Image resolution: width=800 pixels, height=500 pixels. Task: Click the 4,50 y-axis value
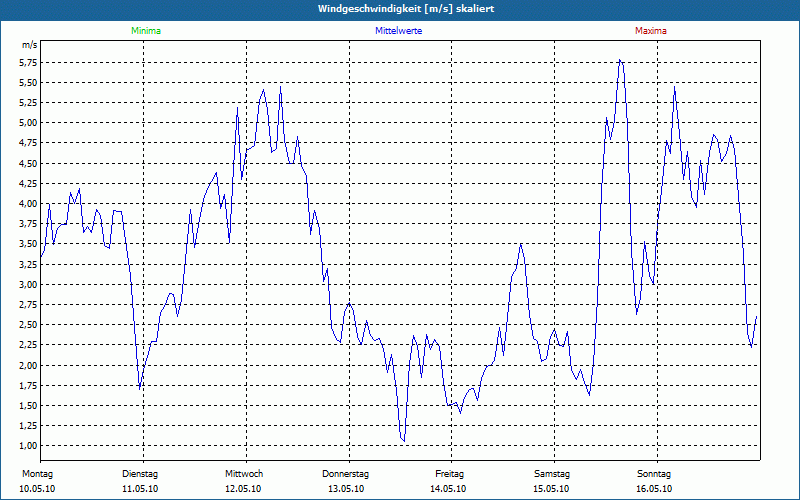coord(29,163)
